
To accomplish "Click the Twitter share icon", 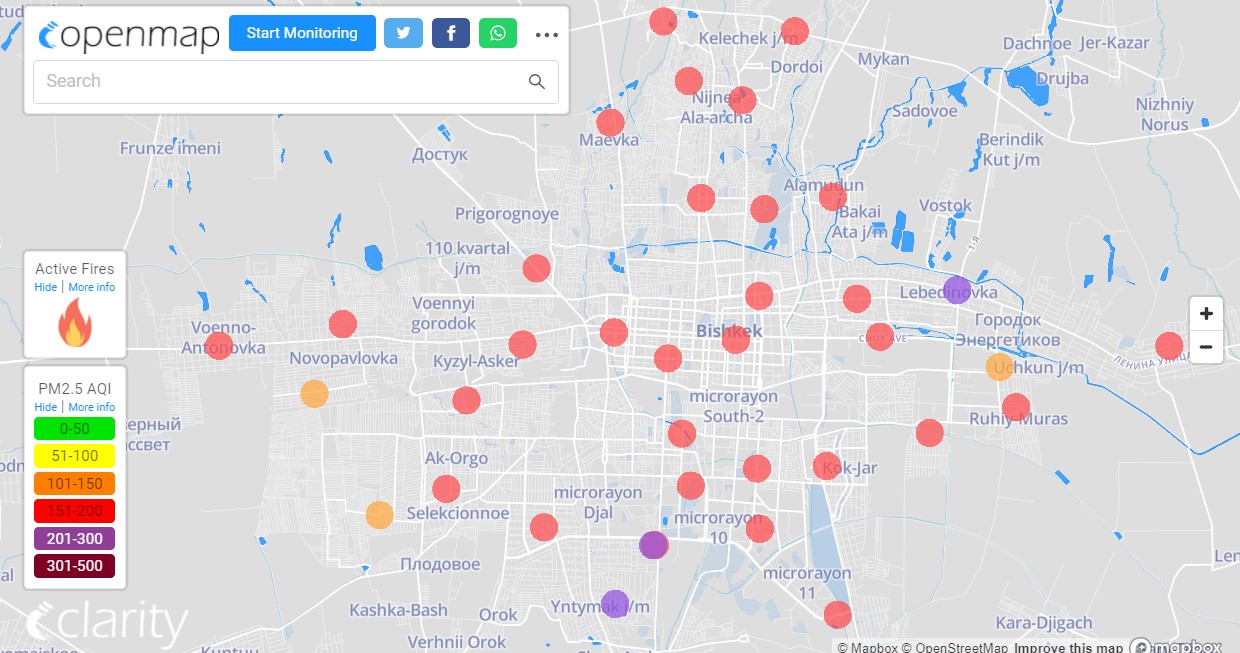I will 403,33.
